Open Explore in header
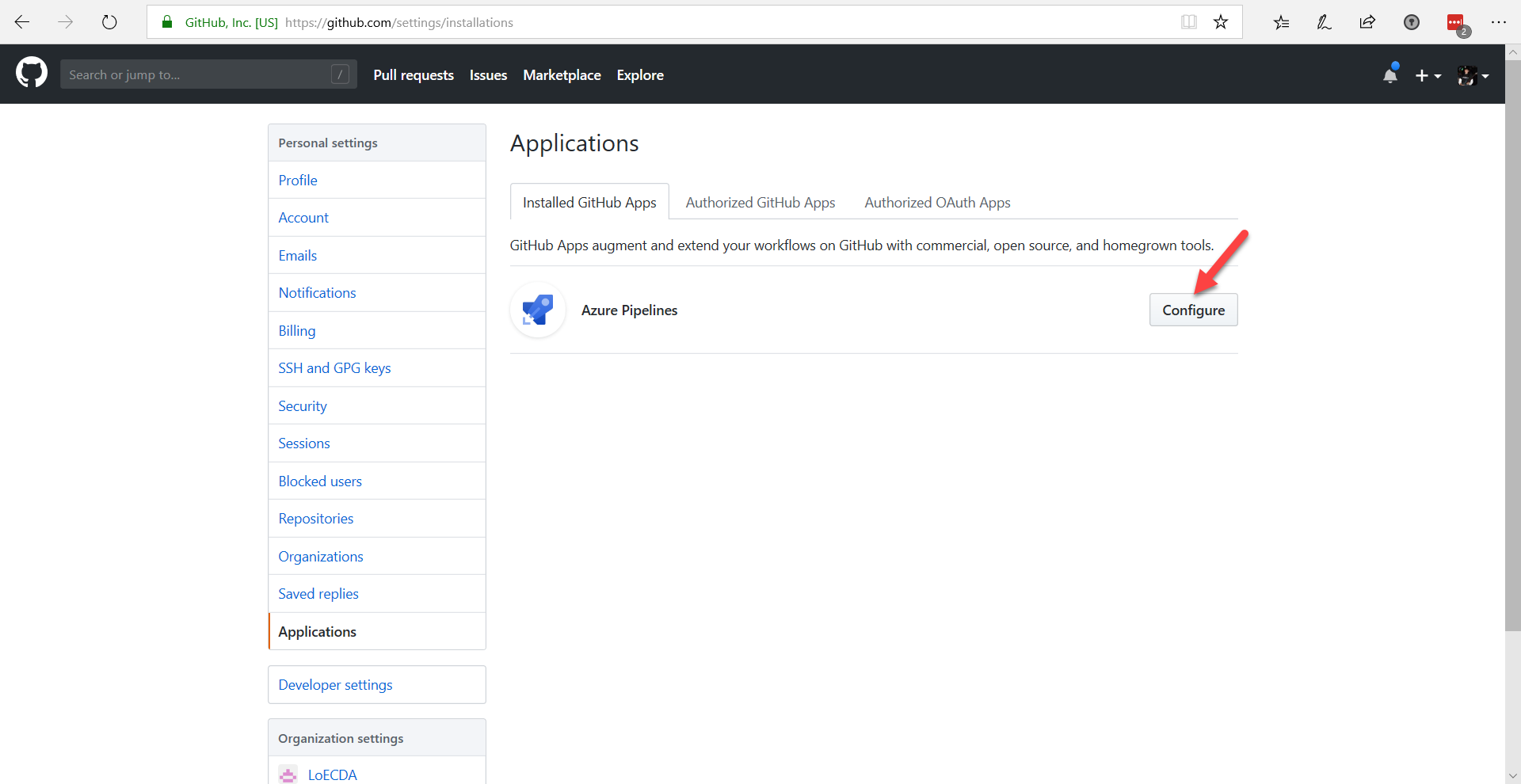 tap(640, 75)
